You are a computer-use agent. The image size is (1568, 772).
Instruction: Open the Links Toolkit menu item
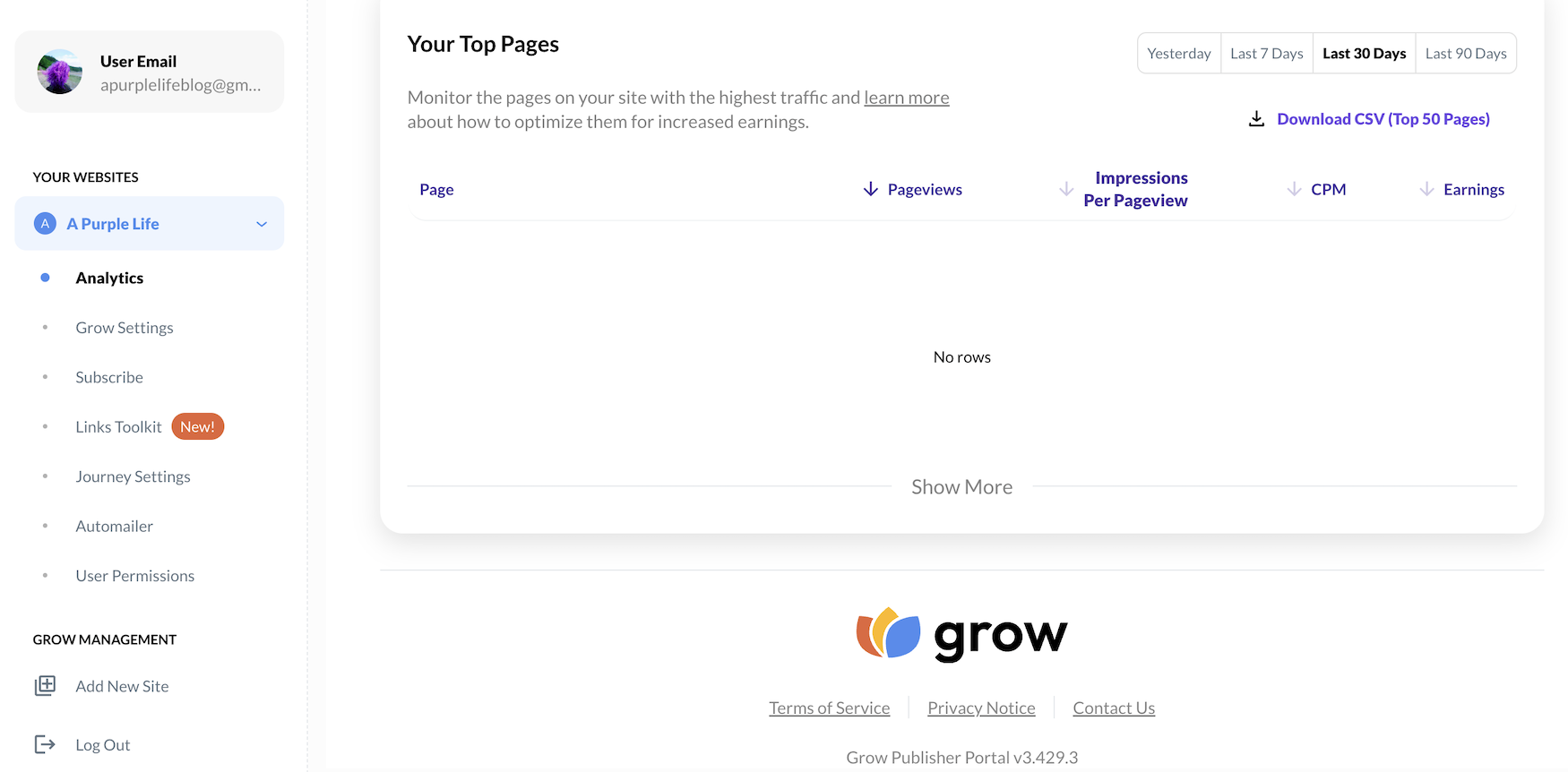[x=119, y=427]
